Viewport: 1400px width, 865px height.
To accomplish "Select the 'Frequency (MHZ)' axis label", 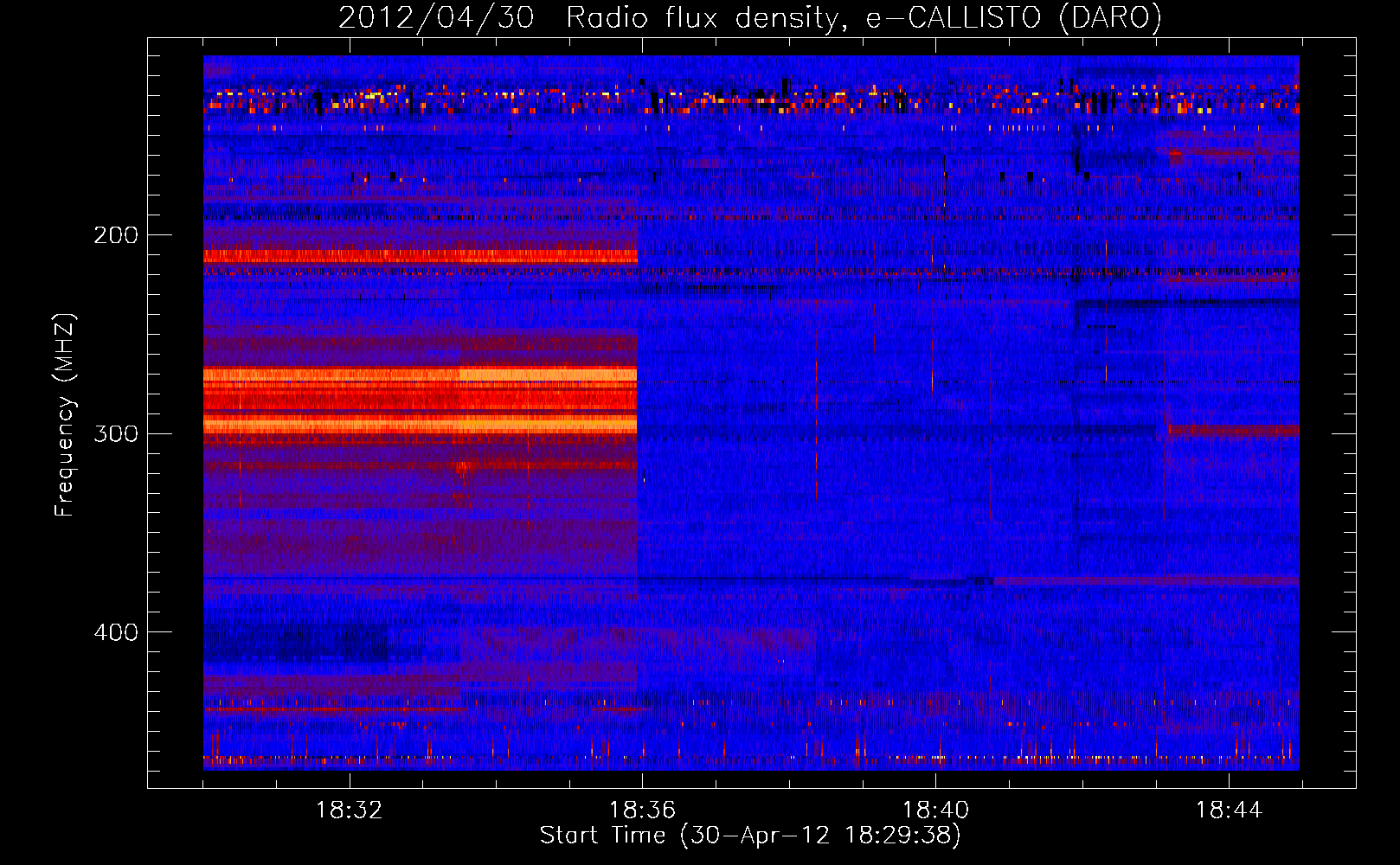I will pos(65,414).
